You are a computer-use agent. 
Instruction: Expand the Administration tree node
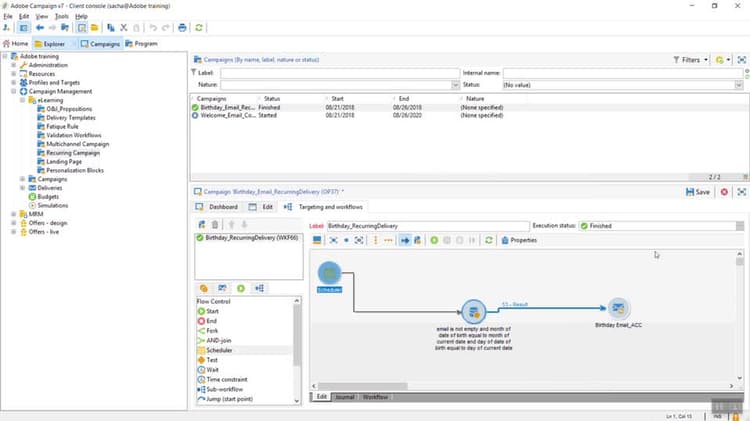tap(14, 65)
